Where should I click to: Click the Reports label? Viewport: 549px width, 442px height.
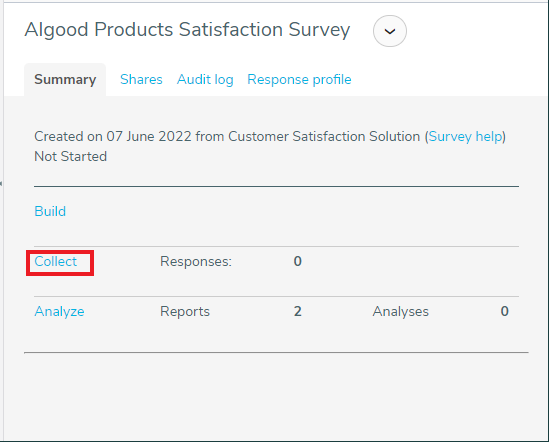pyautogui.click(x=185, y=312)
